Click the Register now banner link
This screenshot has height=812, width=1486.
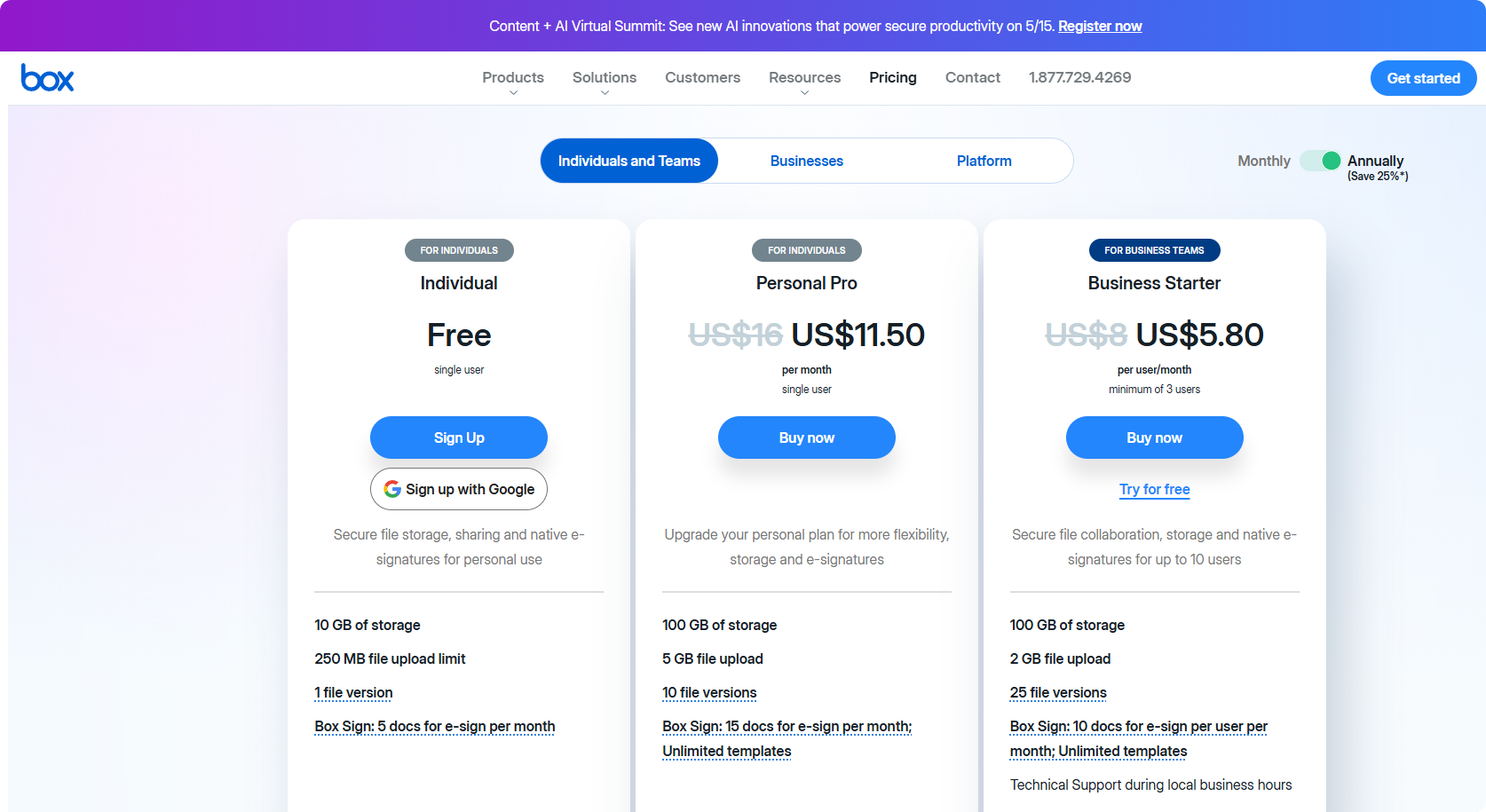[x=1100, y=26]
